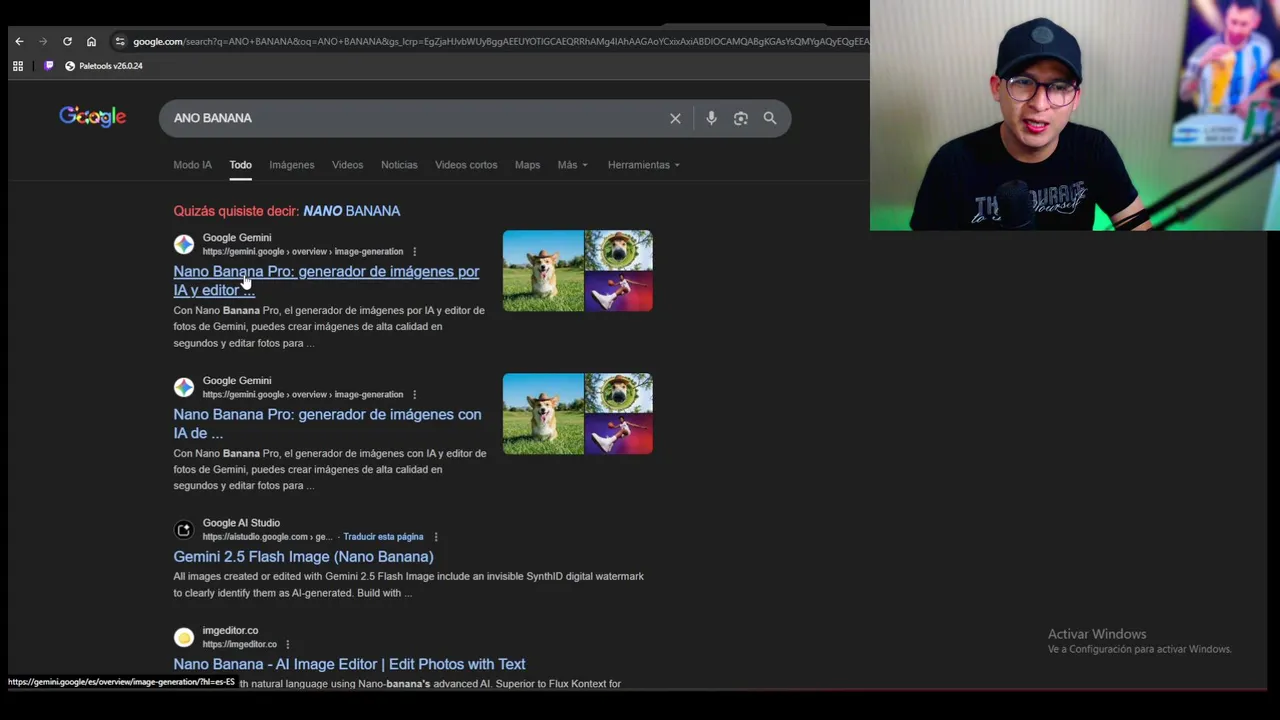Viewport: 1280px width, 720px height.
Task: Reload the page with the refresh icon
Action: click(67, 41)
